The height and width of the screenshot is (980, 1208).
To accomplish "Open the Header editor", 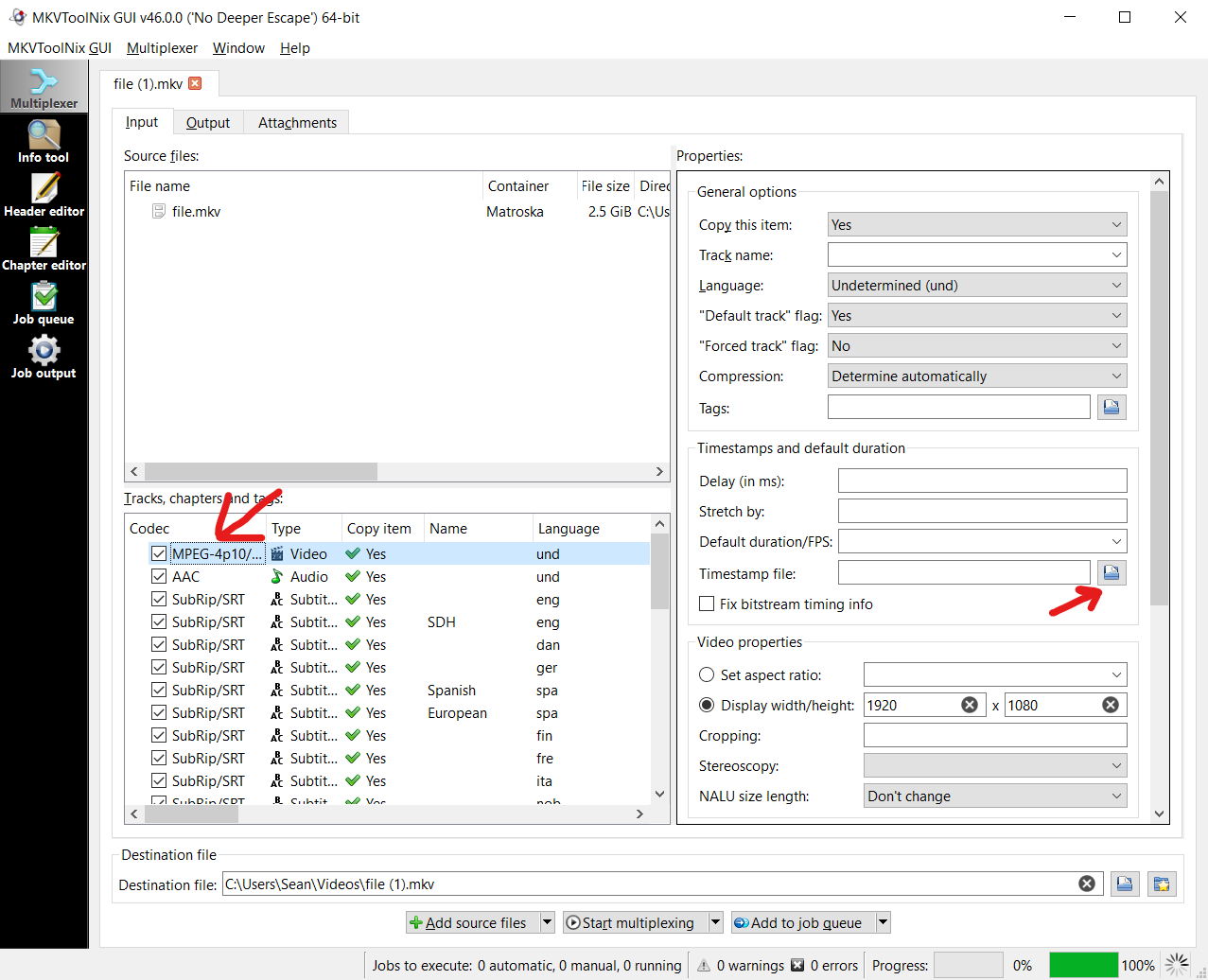I will point(44,195).
